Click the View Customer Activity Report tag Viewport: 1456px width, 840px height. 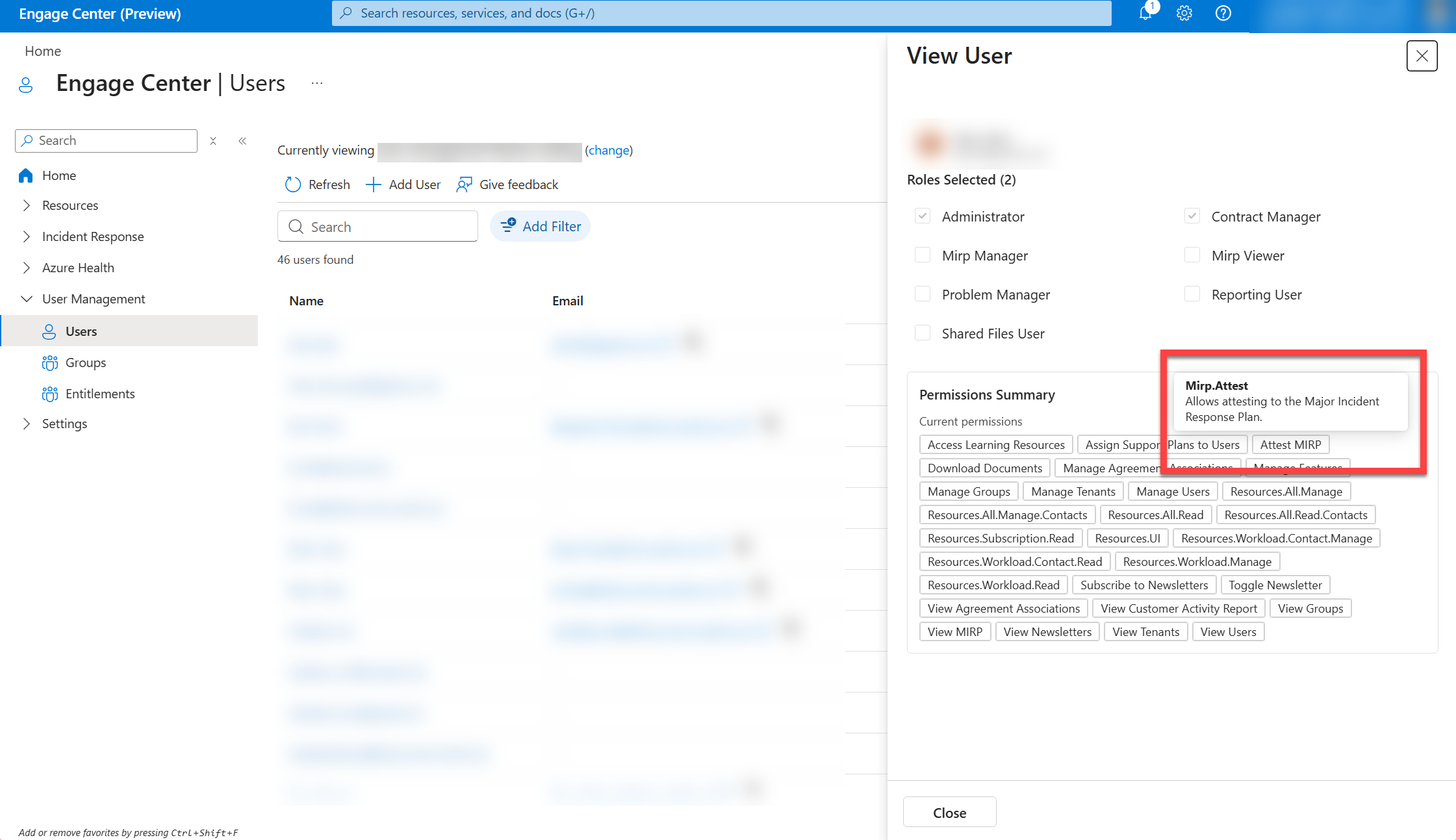(x=1179, y=608)
